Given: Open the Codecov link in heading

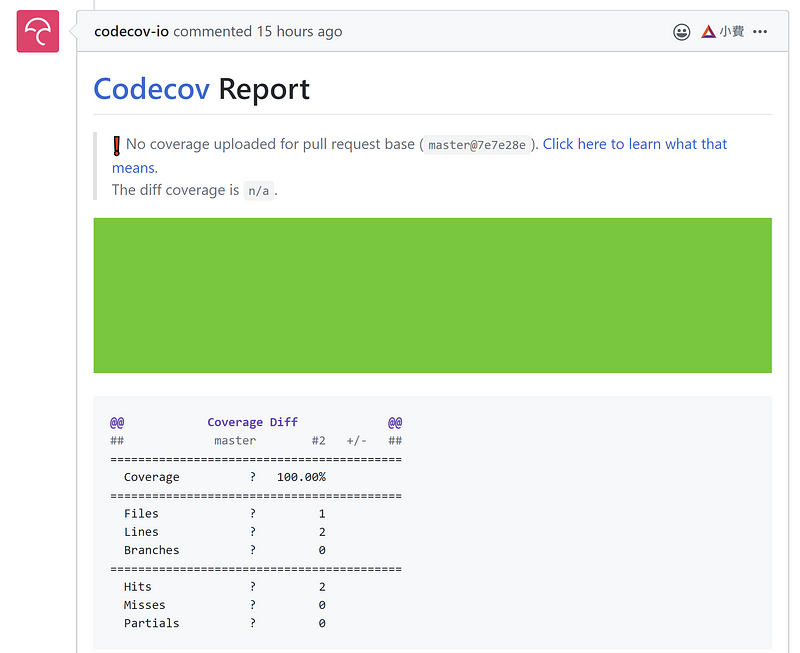Looking at the screenshot, I should click(151, 89).
